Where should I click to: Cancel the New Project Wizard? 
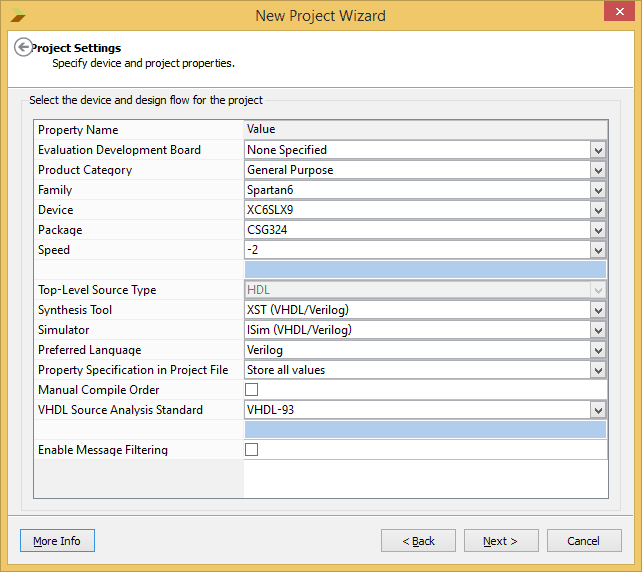click(583, 541)
